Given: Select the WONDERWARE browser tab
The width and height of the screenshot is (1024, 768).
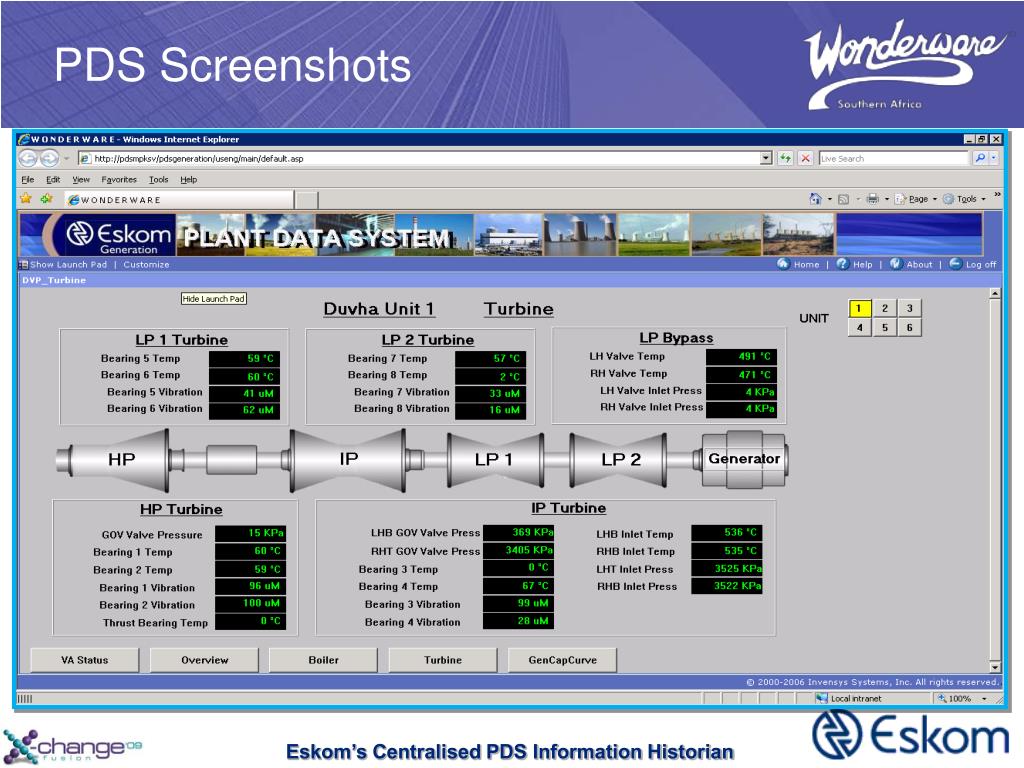Looking at the screenshot, I should (x=179, y=200).
